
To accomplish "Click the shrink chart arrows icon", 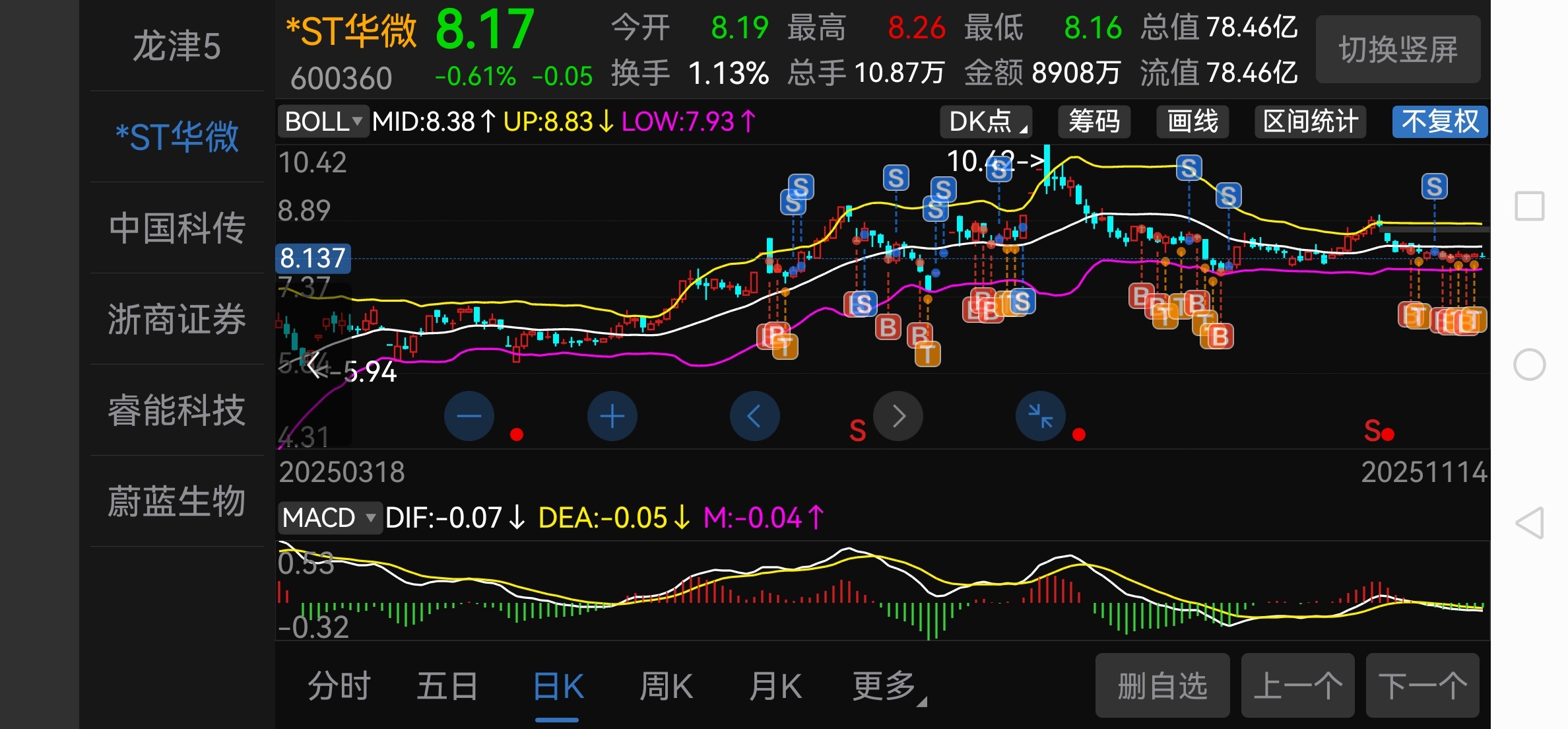I will (1040, 416).
